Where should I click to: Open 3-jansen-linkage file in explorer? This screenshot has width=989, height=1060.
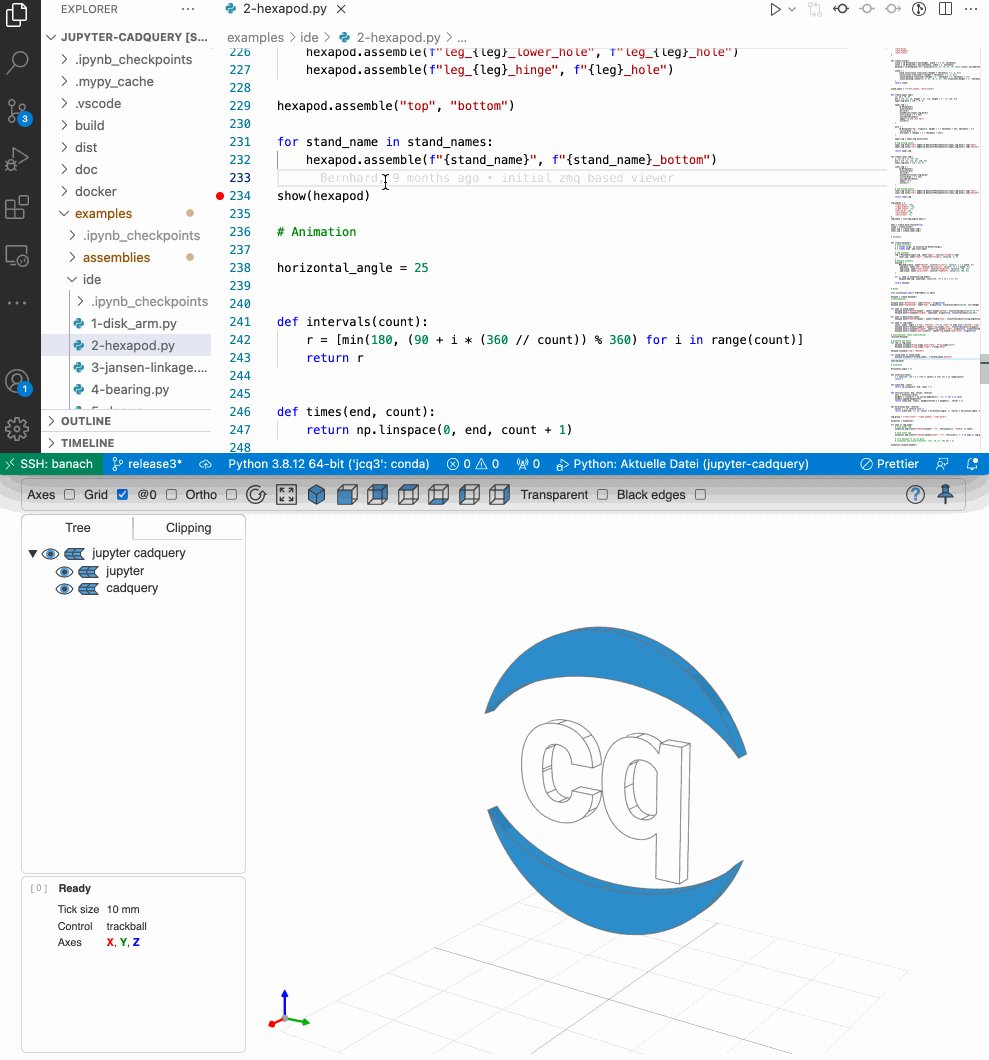click(x=149, y=368)
